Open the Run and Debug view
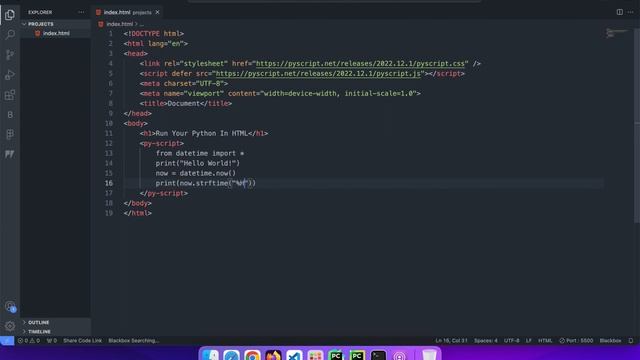 (10, 75)
